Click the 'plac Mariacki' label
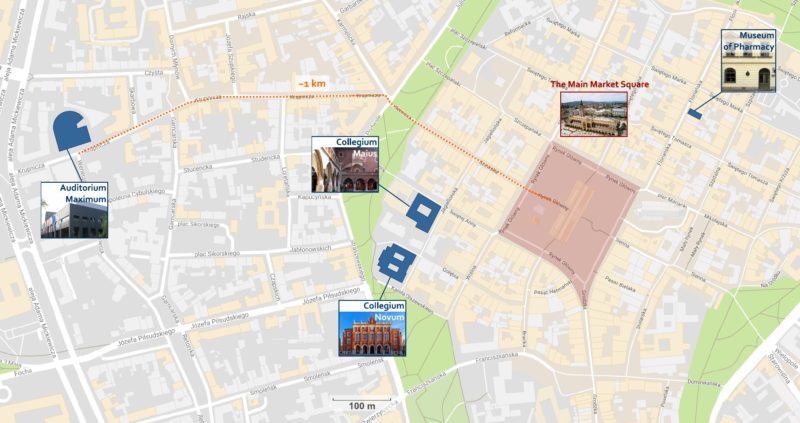 pyautogui.click(x=671, y=199)
